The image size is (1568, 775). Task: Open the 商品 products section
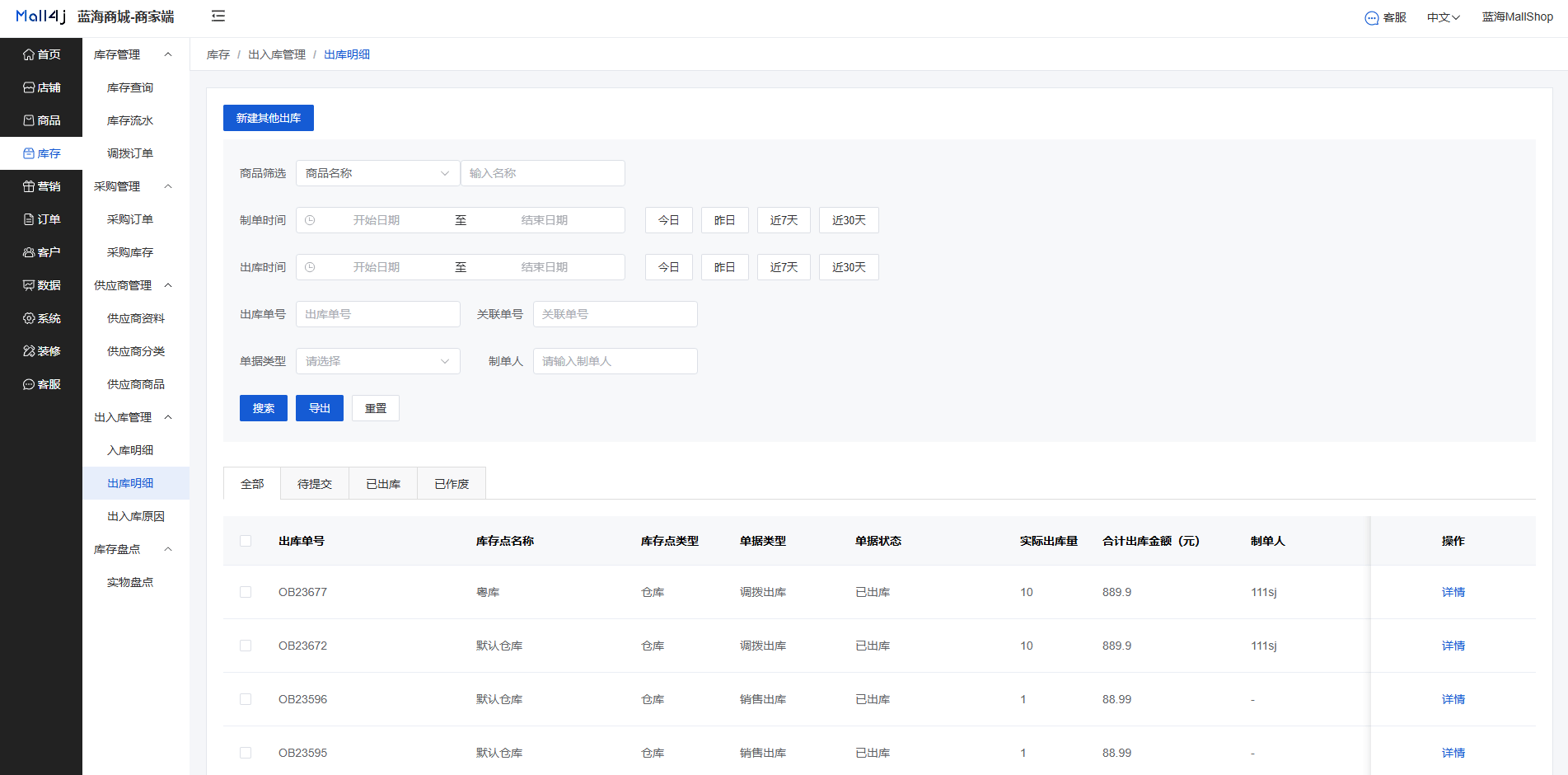pyautogui.click(x=41, y=120)
